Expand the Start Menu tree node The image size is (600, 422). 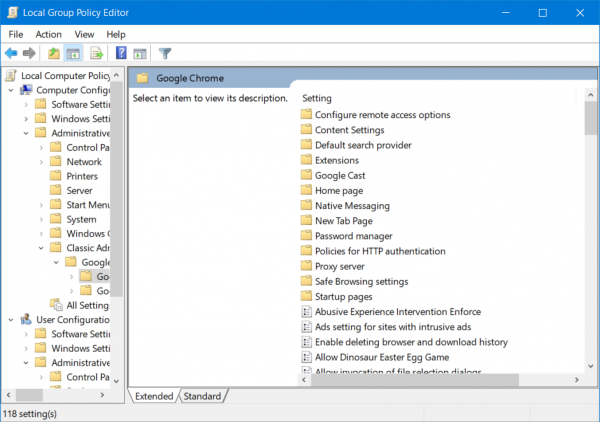41,205
